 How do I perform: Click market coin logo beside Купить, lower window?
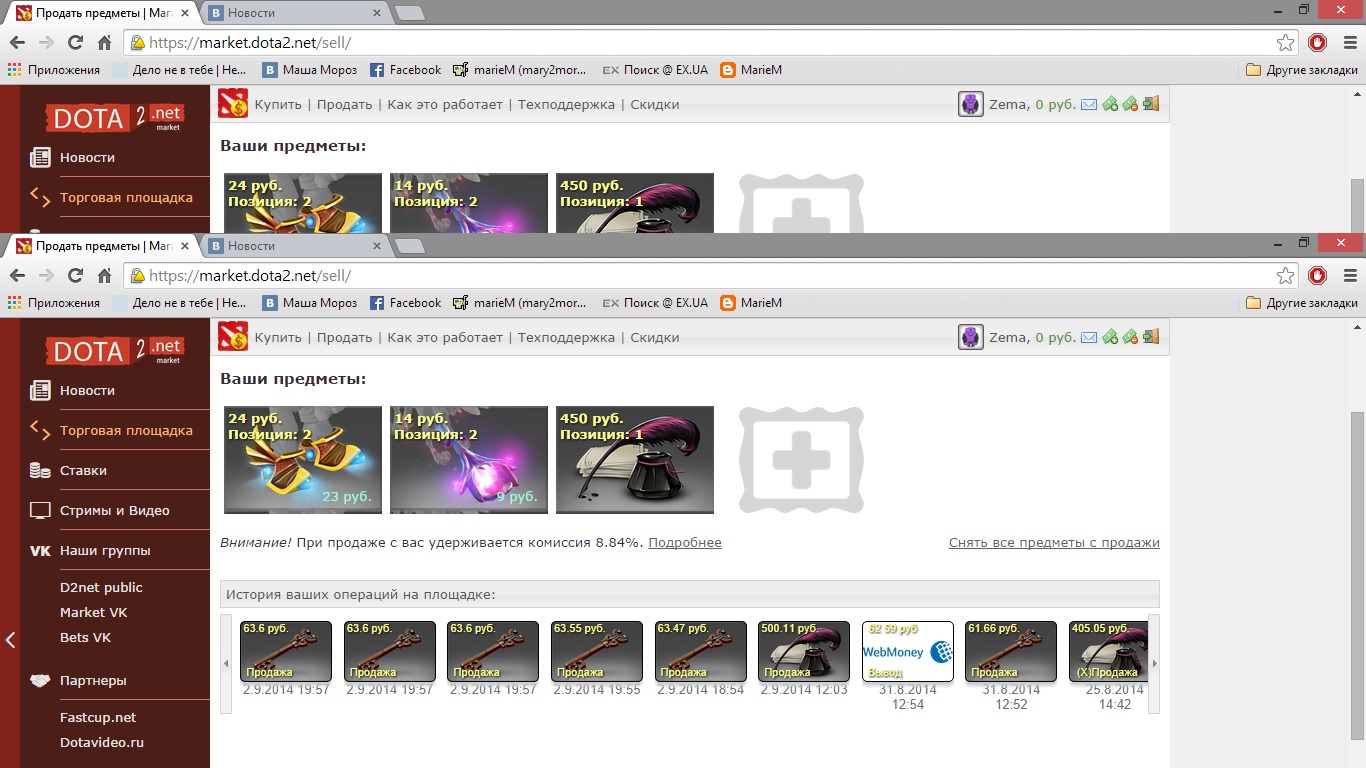coord(233,337)
